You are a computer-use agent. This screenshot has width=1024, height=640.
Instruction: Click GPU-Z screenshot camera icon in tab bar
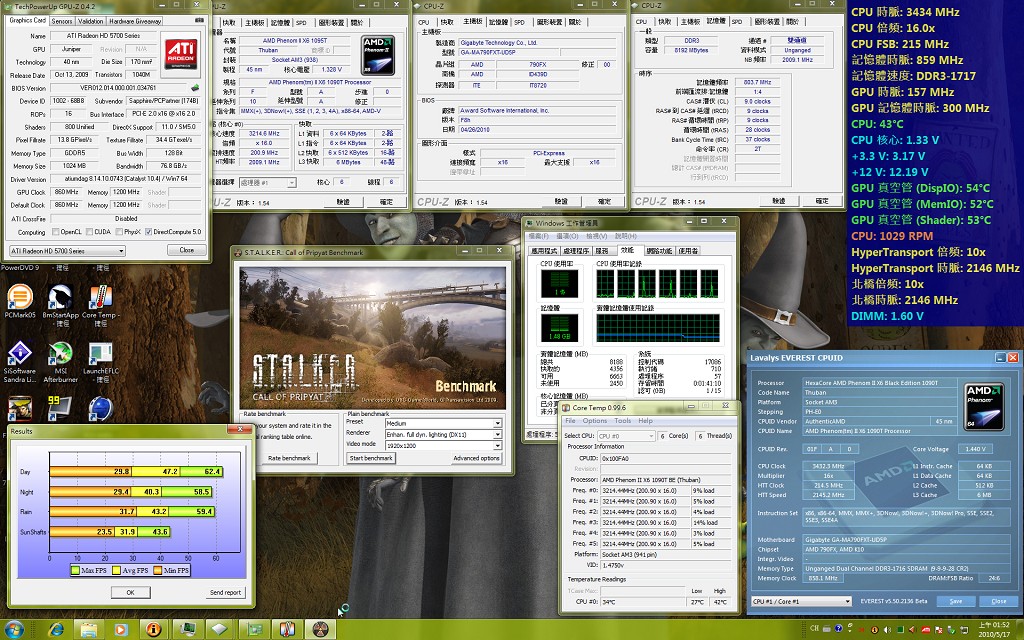click(199, 20)
